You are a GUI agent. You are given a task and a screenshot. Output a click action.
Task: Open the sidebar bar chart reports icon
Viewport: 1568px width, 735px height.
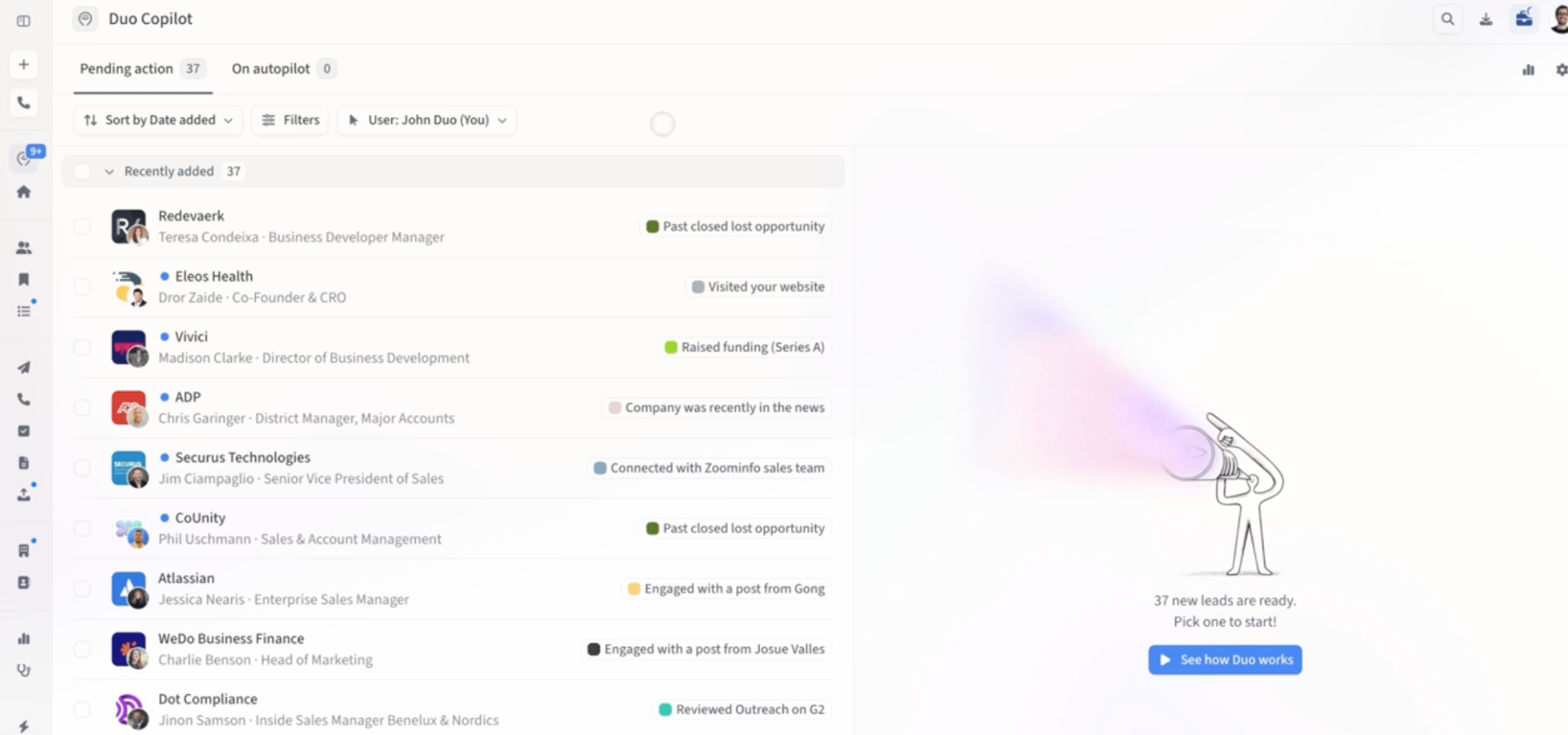coord(24,639)
